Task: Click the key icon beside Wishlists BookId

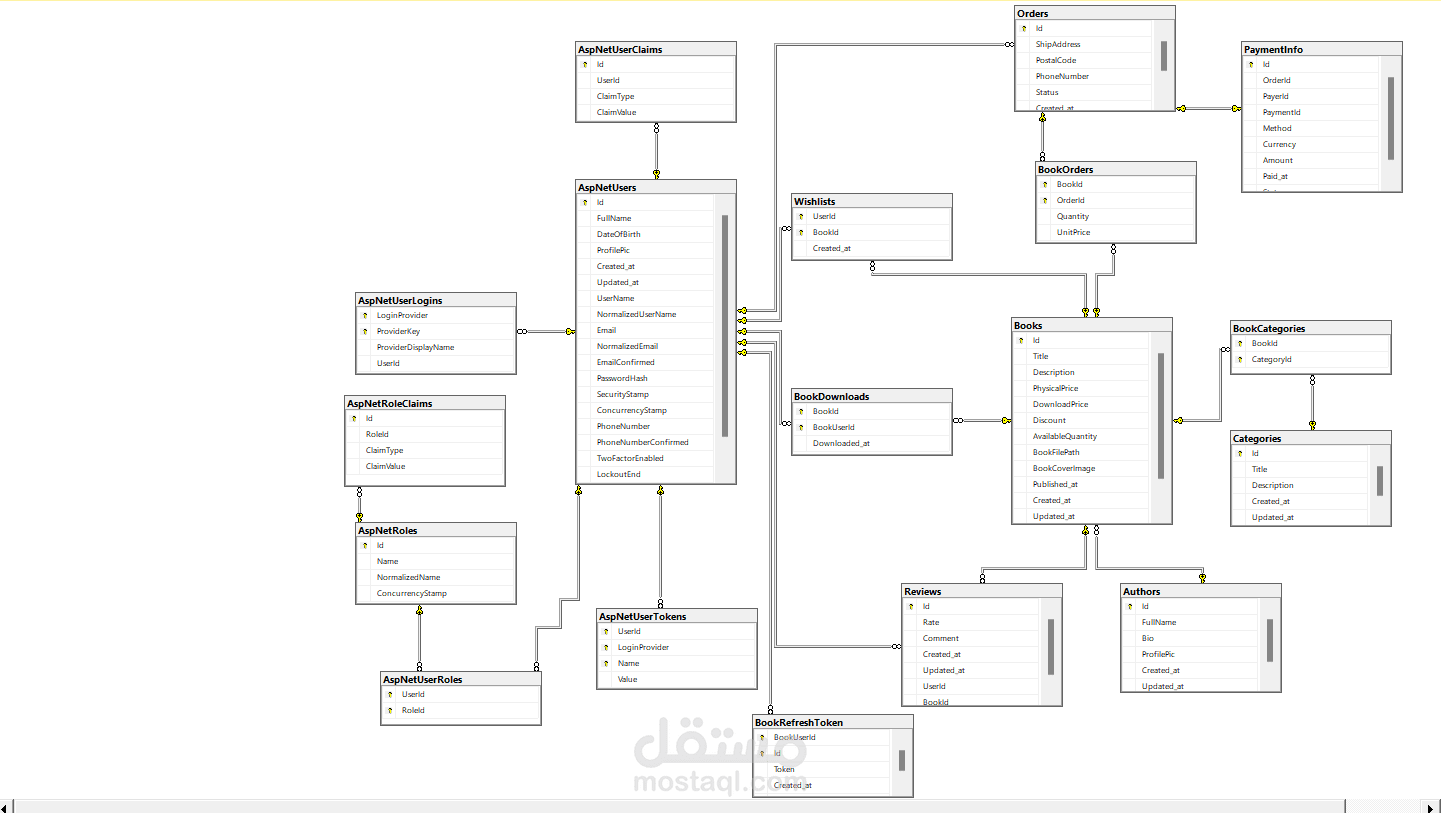Action: [800, 232]
